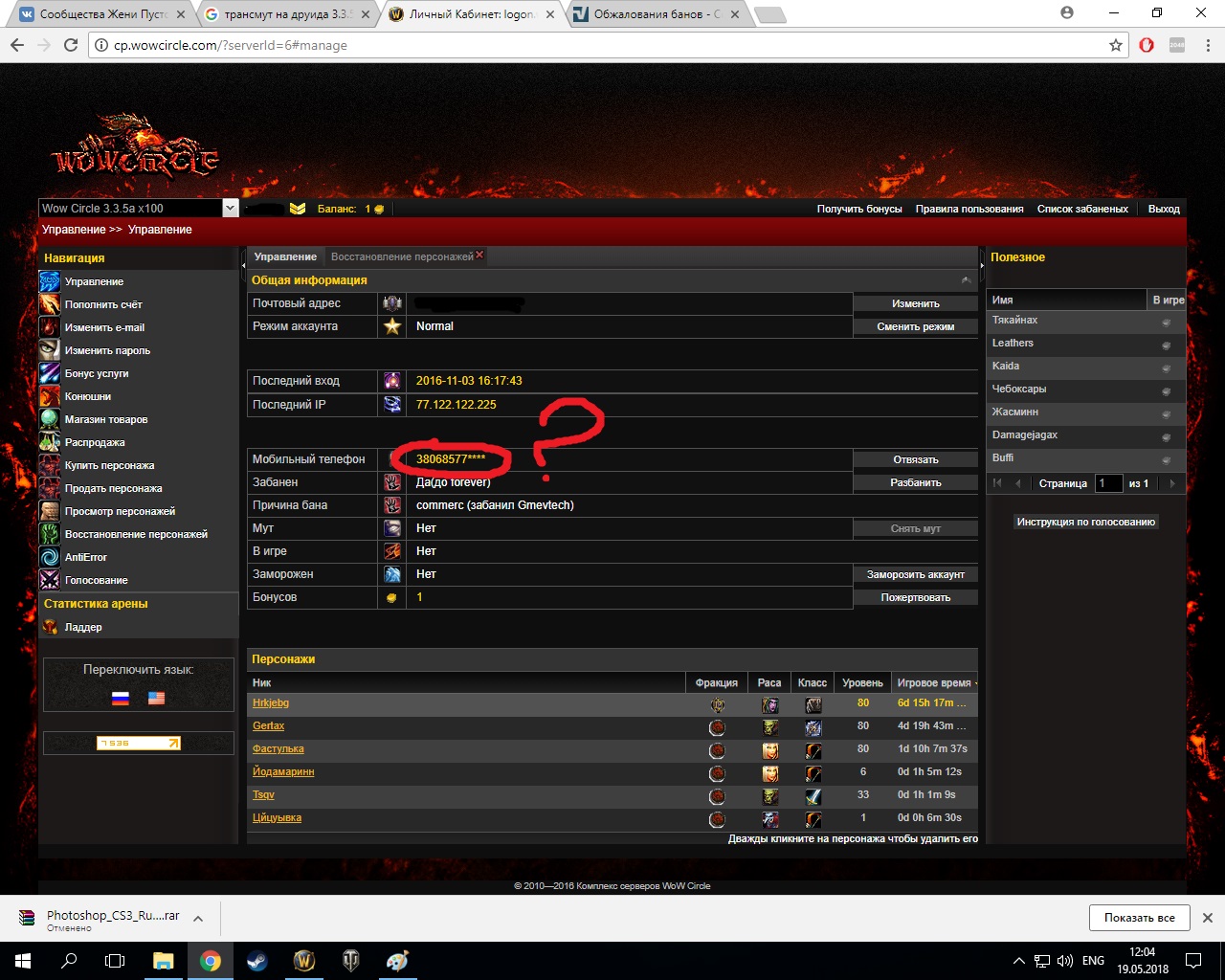Switch language using the US flag
The height and width of the screenshot is (980, 1225).
(156, 699)
